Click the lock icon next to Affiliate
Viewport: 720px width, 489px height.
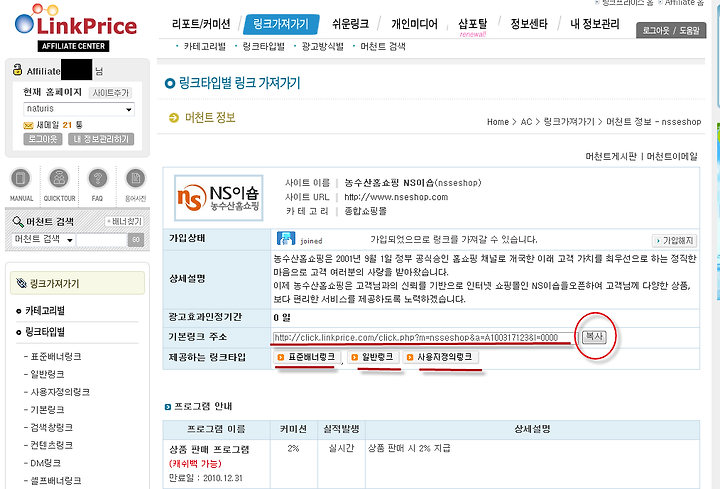(17, 70)
